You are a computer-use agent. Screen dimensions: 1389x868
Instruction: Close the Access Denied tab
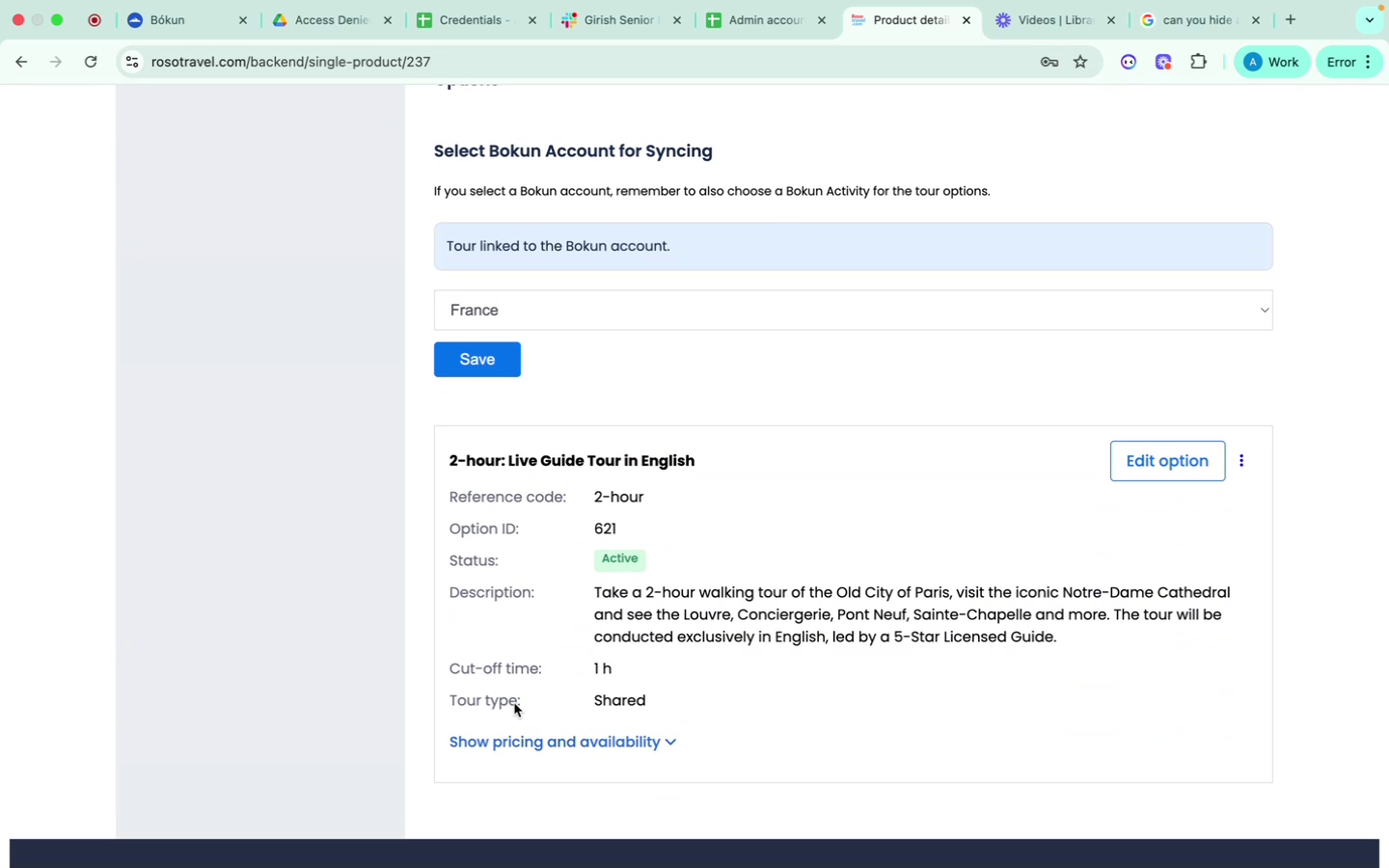388,20
